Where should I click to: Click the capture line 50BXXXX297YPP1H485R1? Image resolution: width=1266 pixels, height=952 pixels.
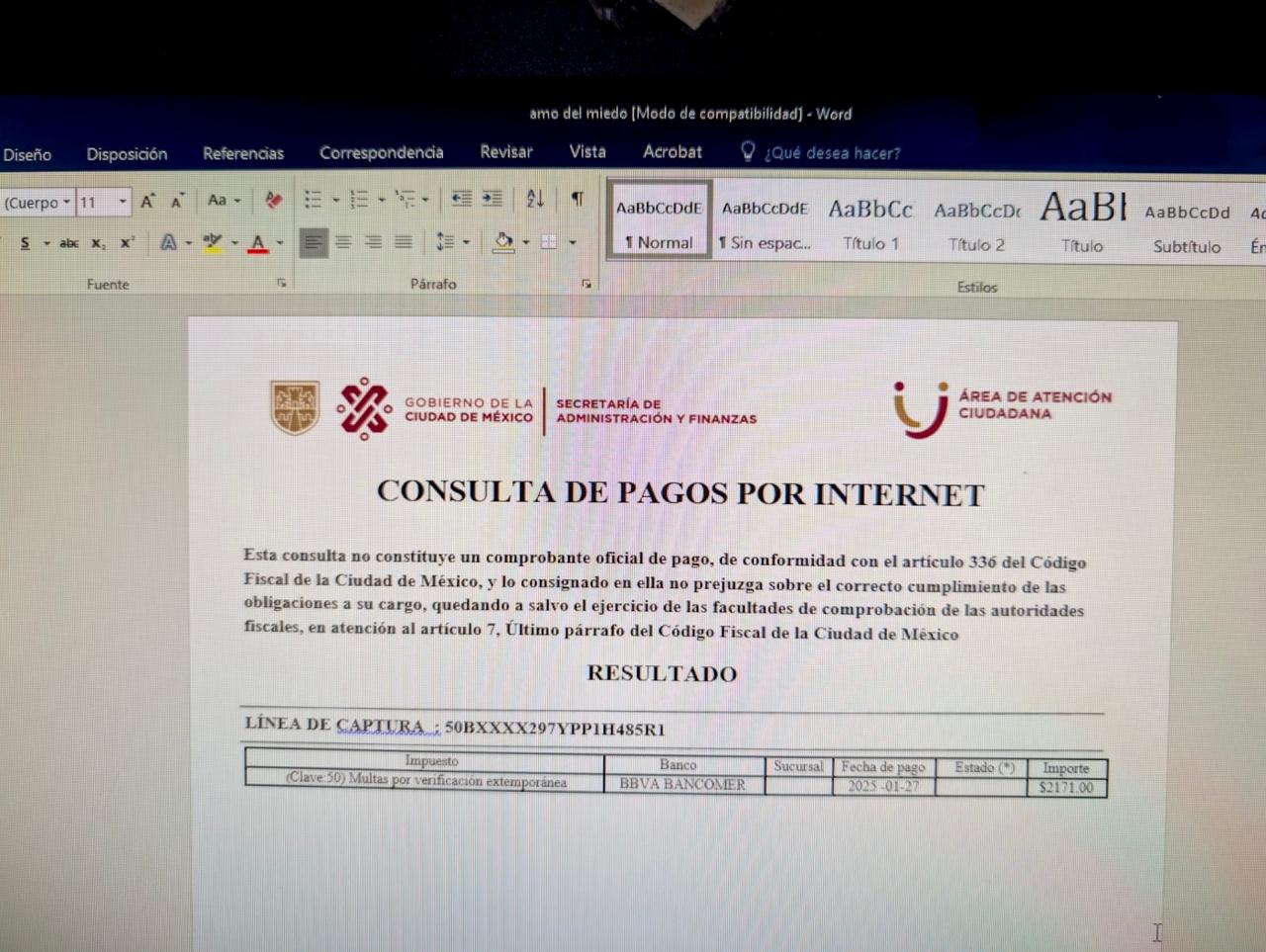coord(554,729)
